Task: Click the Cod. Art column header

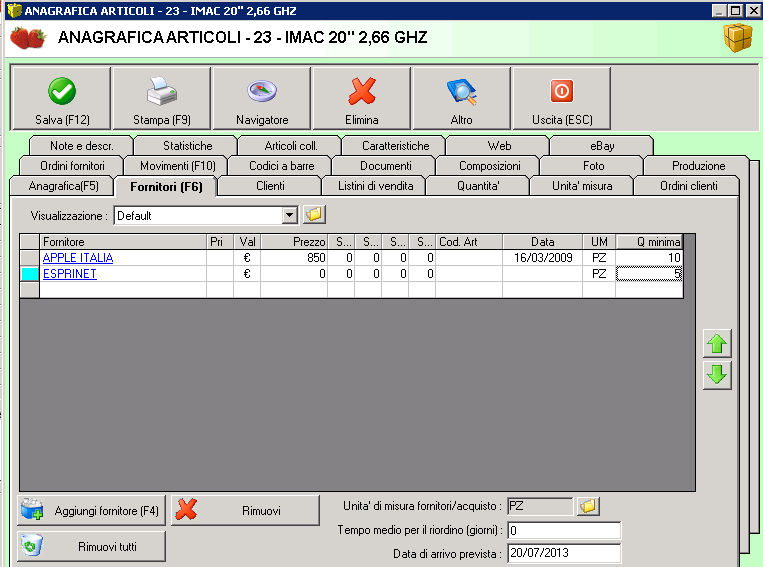Action: point(469,242)
